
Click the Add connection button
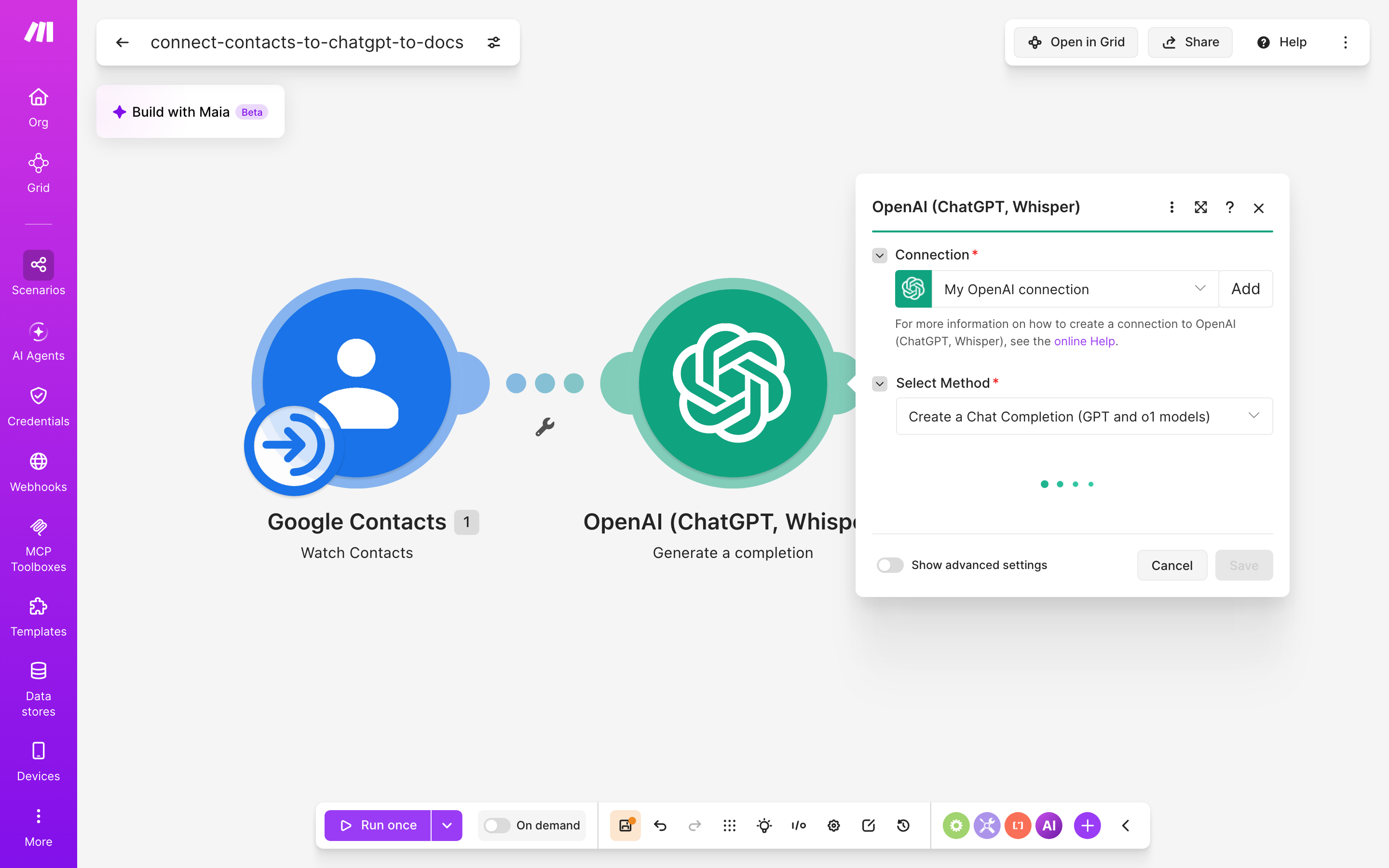coord(1245,289)
